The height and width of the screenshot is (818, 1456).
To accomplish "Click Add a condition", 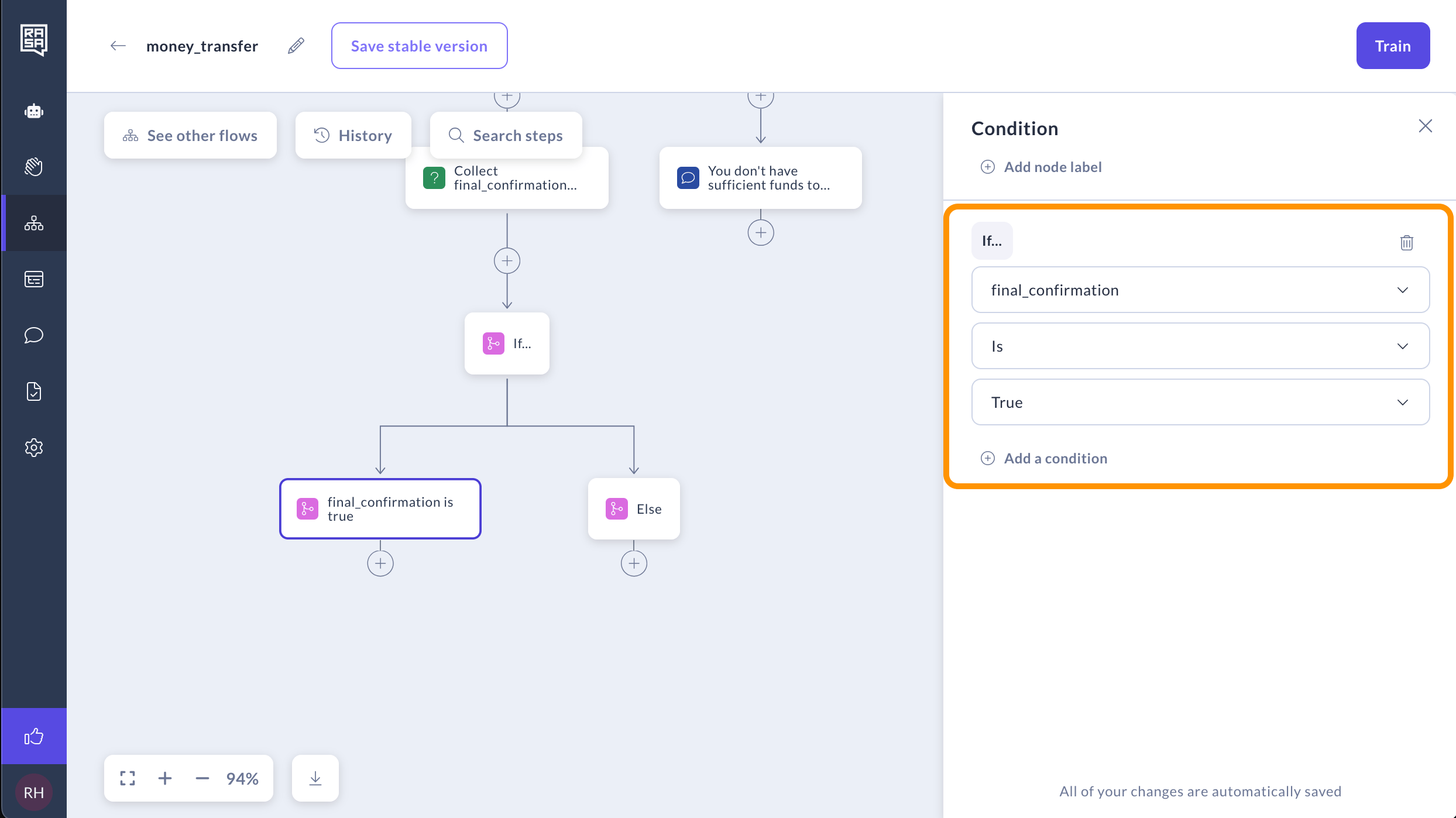I will pos(1045,459).
